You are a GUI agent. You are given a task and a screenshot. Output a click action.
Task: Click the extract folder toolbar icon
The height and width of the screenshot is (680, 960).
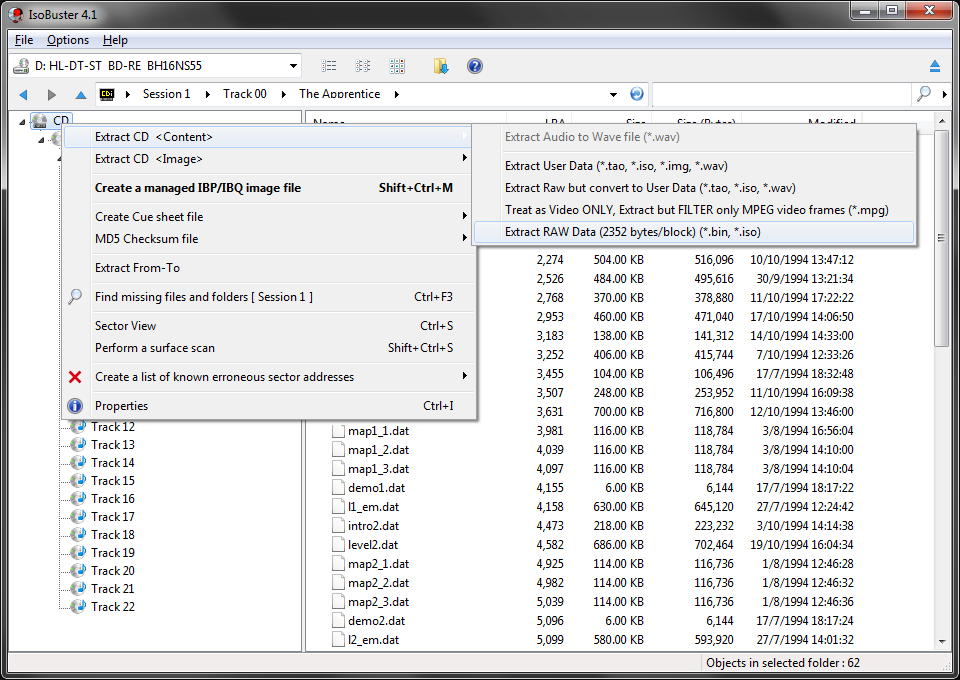pyautogui.click(x=441, y=65)
